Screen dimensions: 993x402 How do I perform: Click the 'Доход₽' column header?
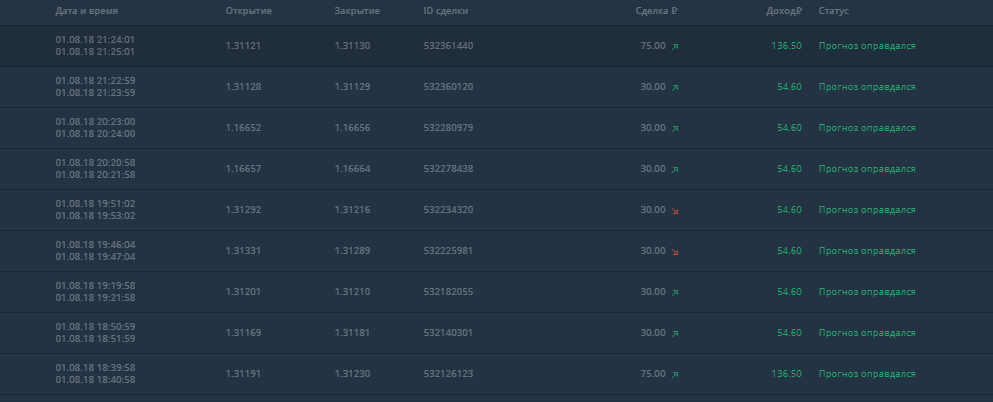coord(784,11)
